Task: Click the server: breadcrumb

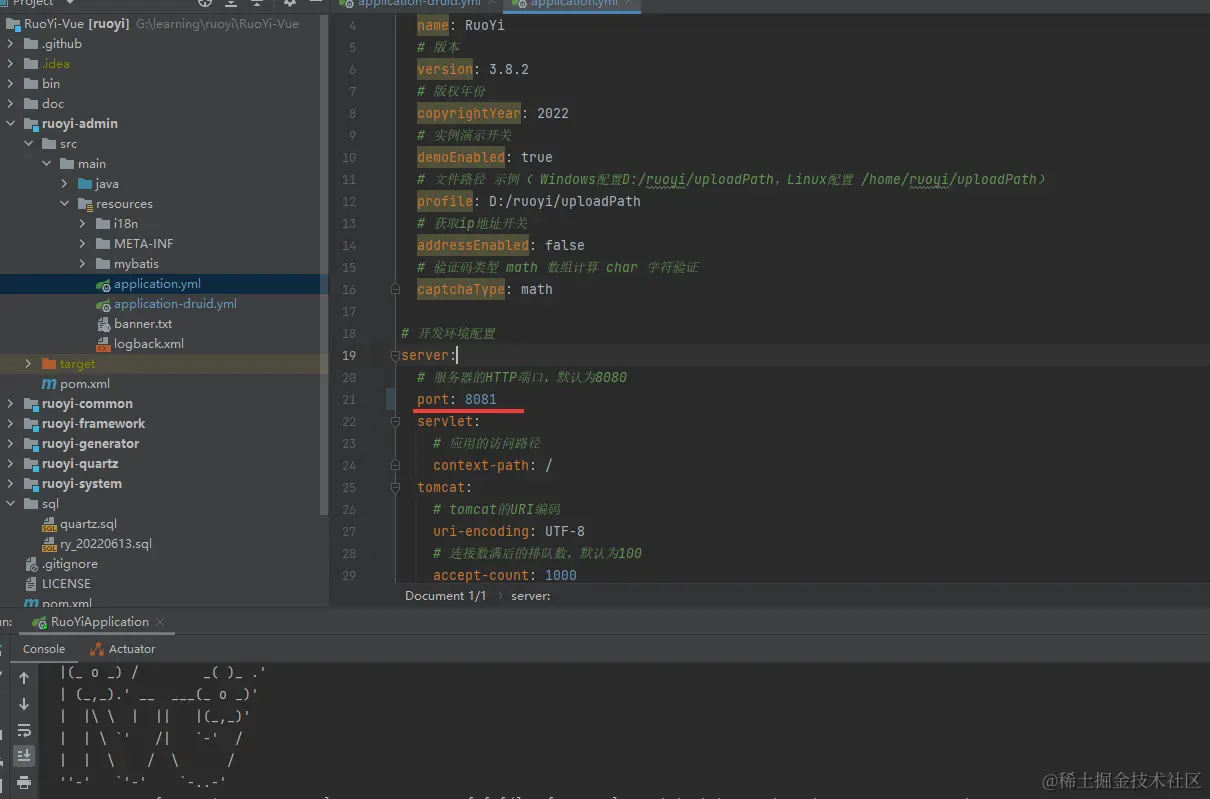Action: coord(531,596)
